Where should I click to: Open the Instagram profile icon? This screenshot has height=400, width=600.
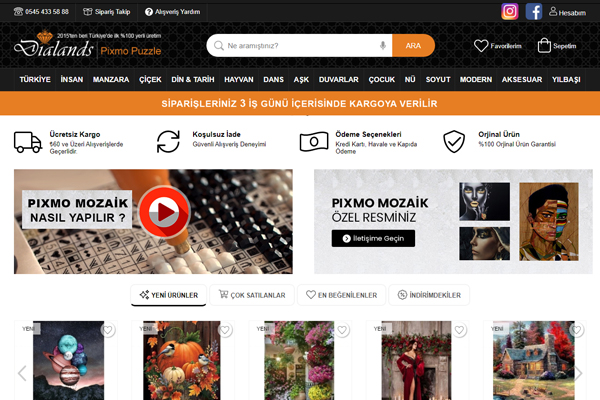(510, 12)
